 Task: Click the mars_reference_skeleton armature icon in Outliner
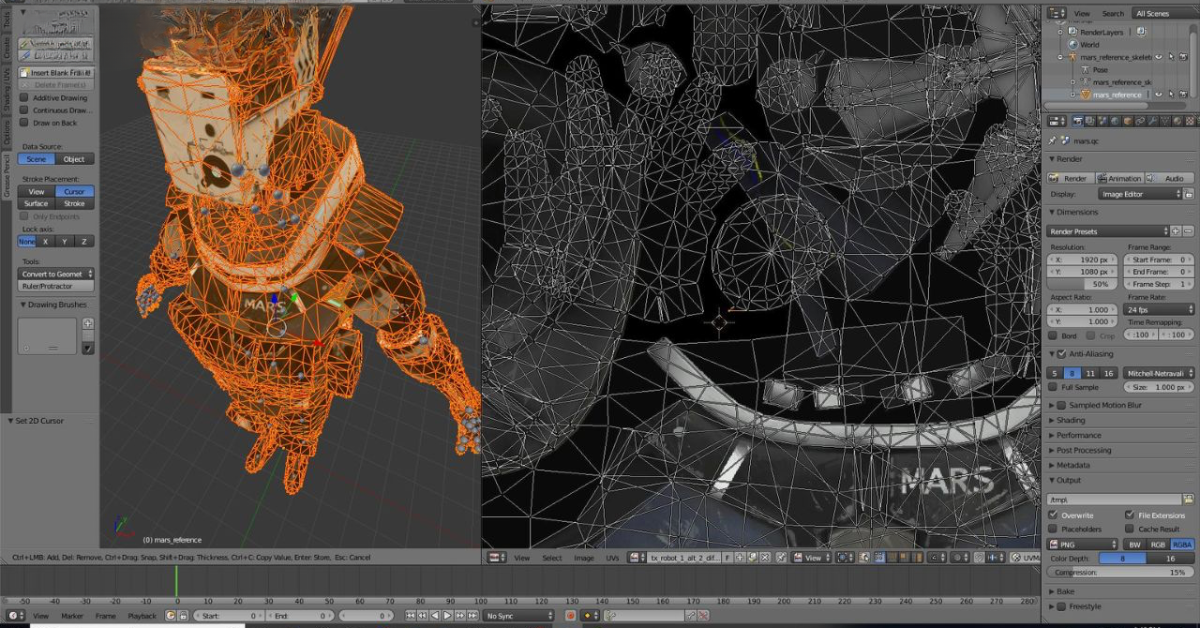point(1073,57)
